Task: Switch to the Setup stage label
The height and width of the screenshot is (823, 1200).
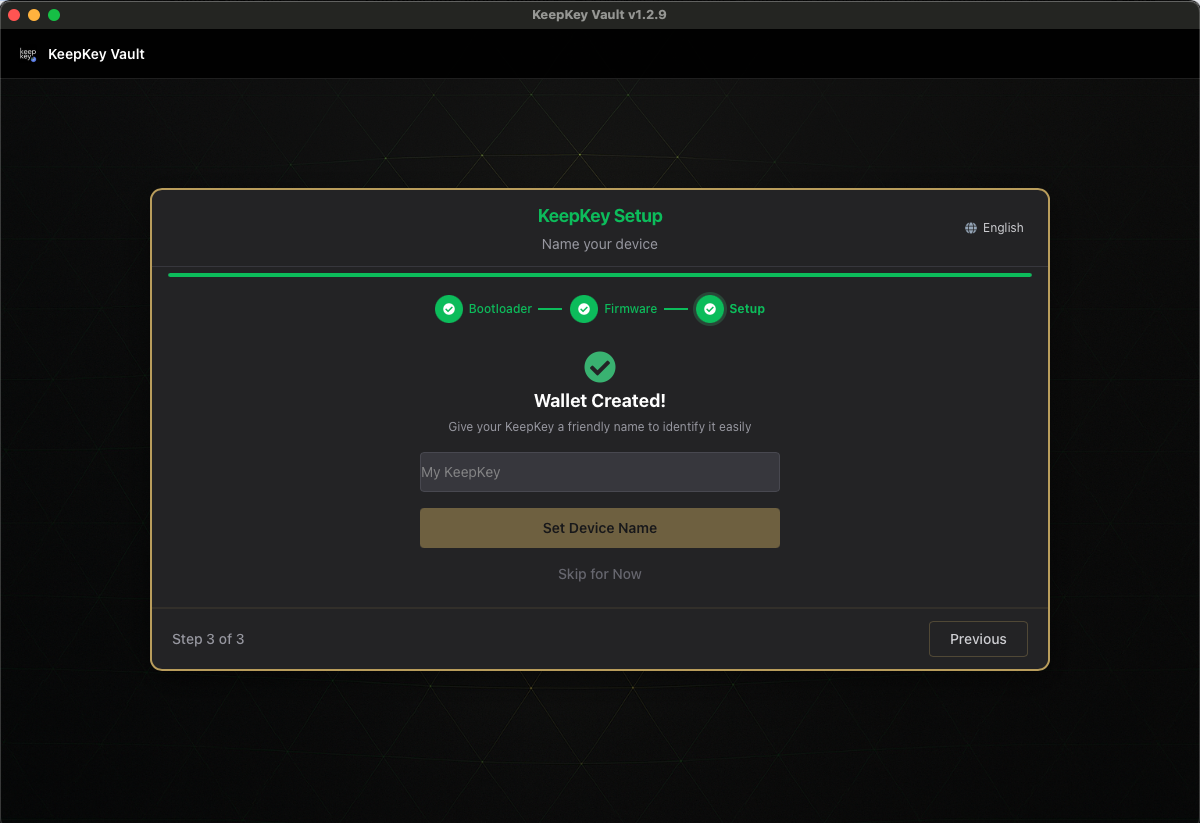Action: (745, 309)
